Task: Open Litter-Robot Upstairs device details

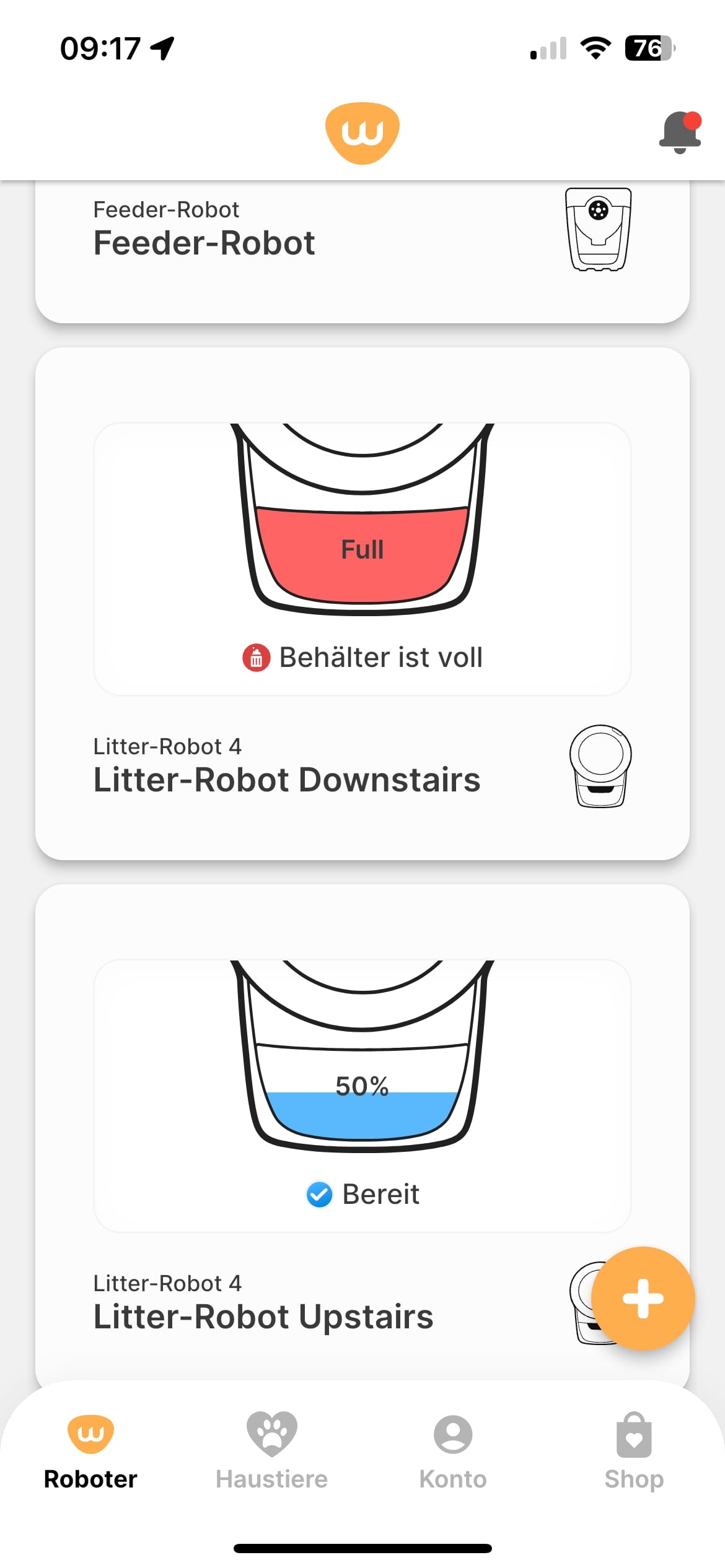Action: coord(263,1316)
